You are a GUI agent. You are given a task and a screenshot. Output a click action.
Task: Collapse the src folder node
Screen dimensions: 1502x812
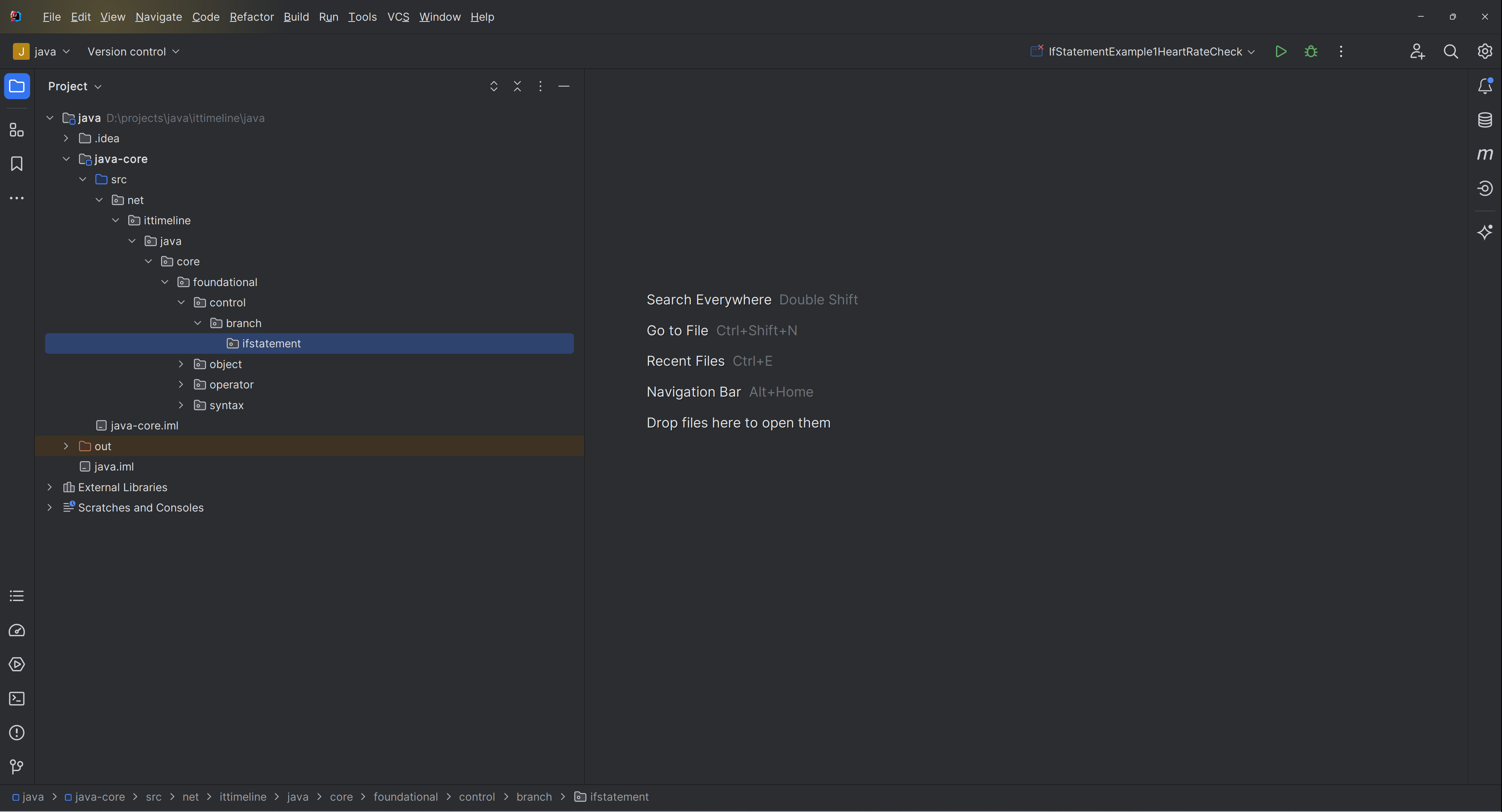pyautogui.click(x=82, y=179)
